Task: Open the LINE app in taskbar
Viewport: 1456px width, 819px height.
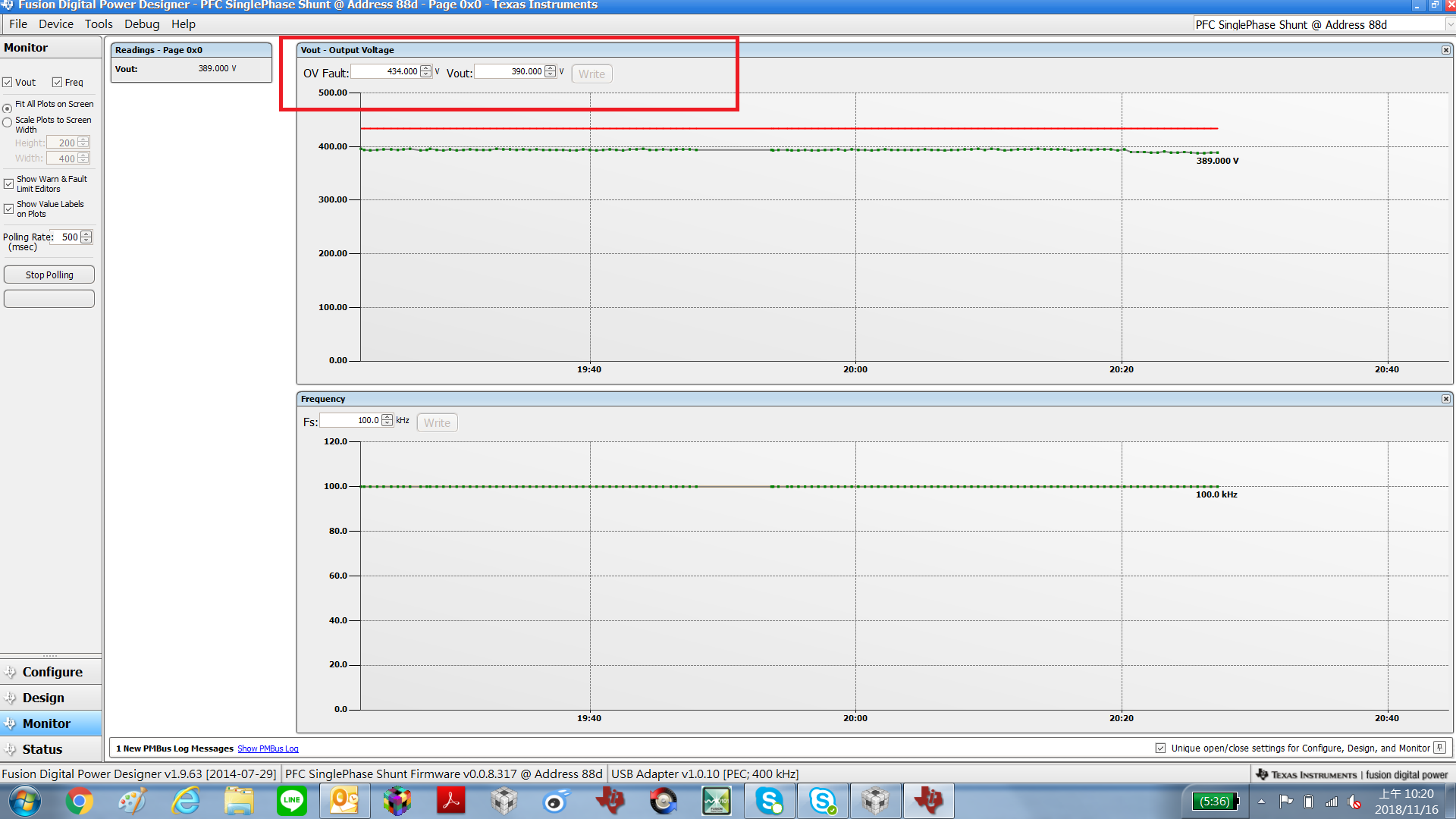Action: [292, 802]
